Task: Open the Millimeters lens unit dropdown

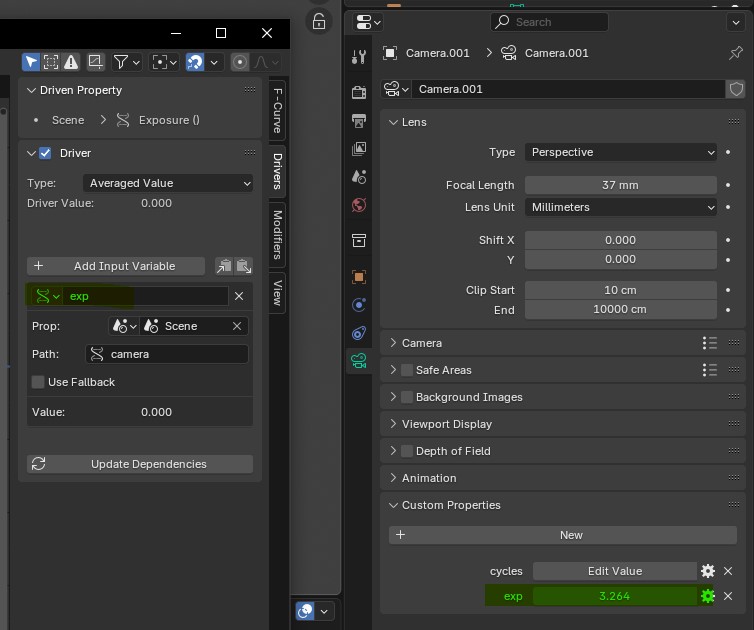Action: pos(620,207)
